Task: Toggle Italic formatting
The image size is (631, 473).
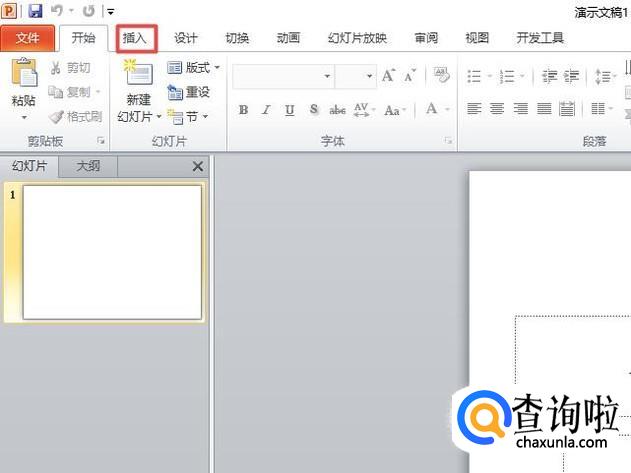Action: coord(266,109)
